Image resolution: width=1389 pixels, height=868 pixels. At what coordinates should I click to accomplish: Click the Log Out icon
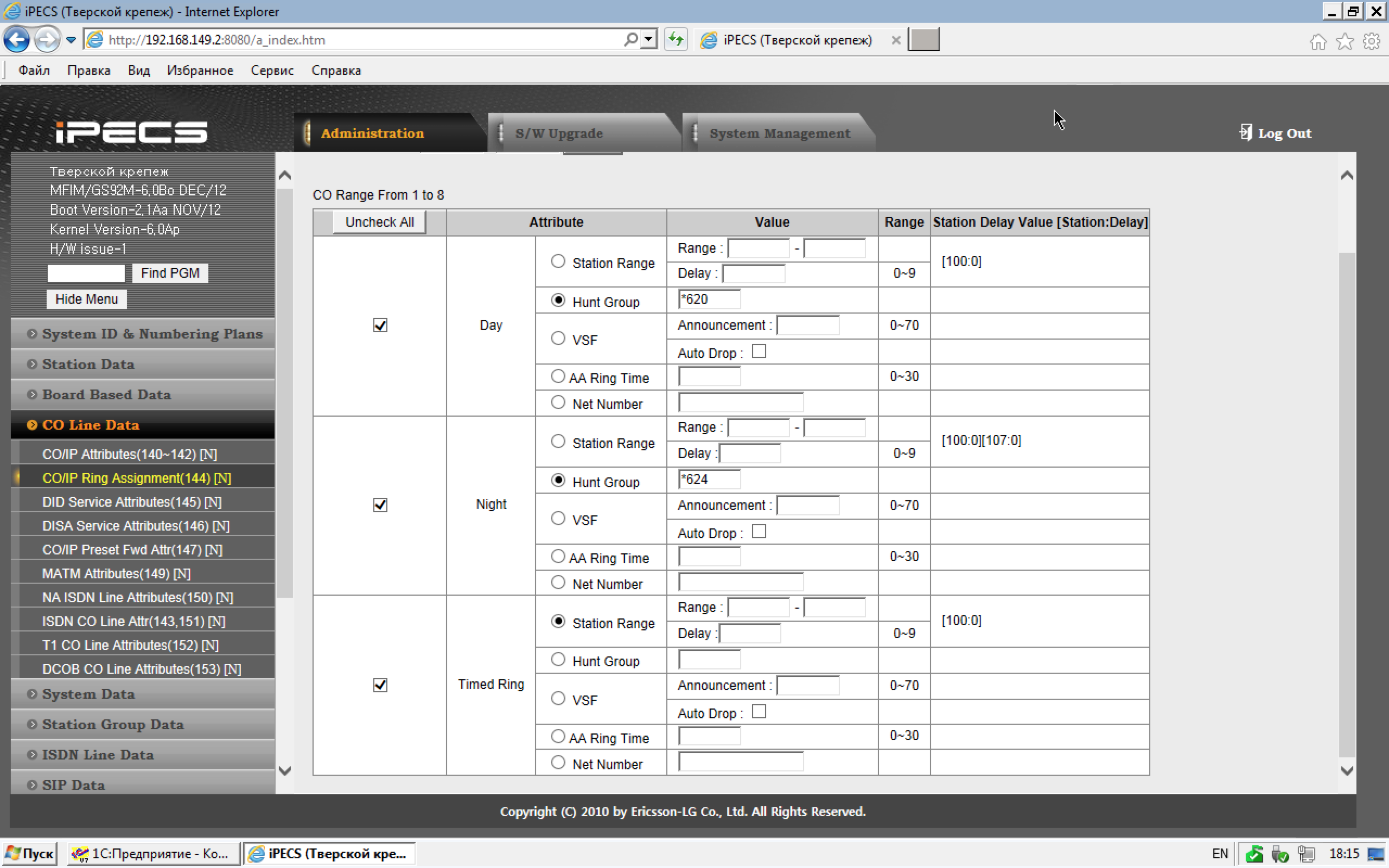(1246, 132)
